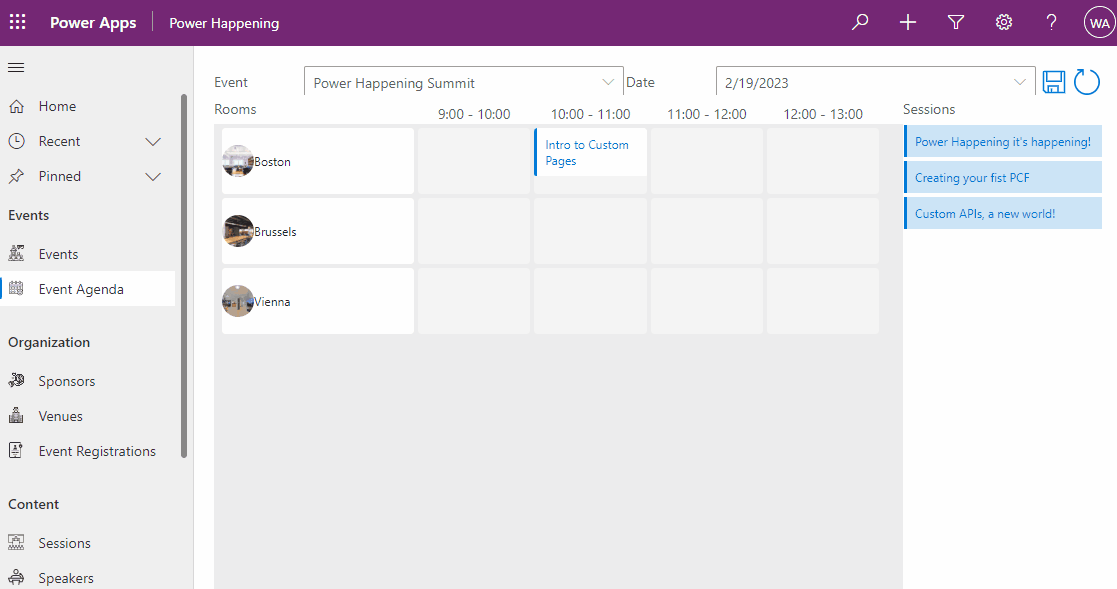Open the settings gear icon
The height and width of the screenshot is (589, 1117).
[x=1004, y=23]
